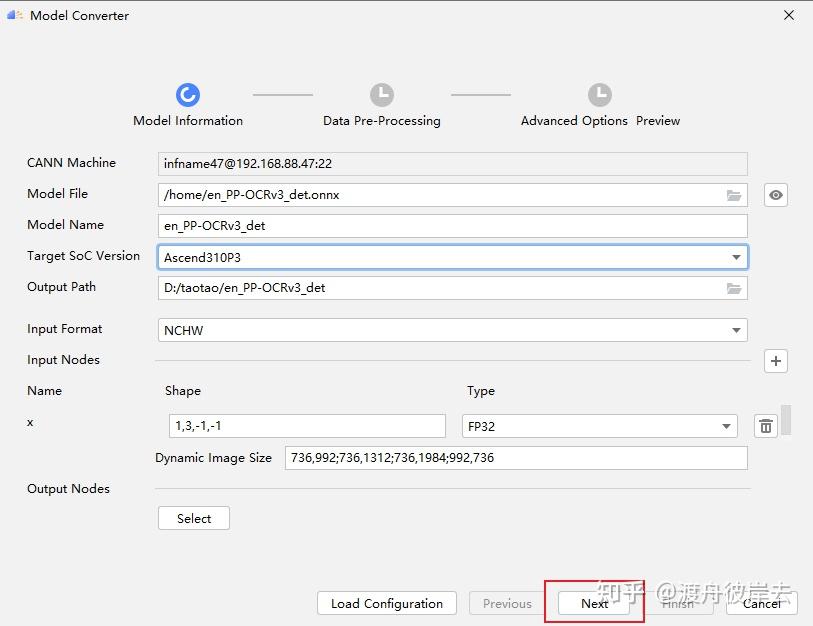
Task: Click the Input Nodes label
Action: coord(63,360)
